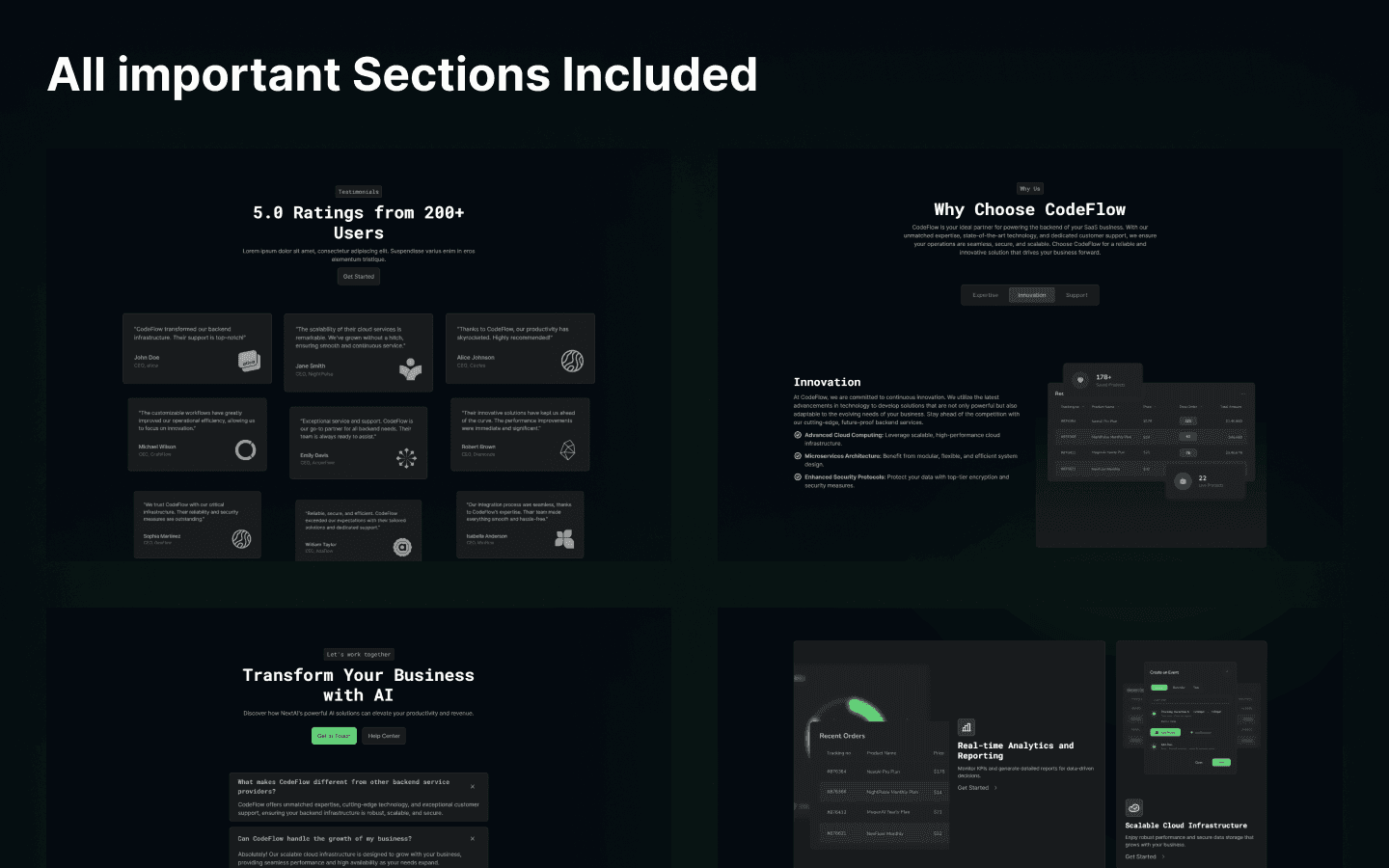Screen dimensions: 1389x868
Task: Click the 'Why Us' badge label
Action: 1030,189
